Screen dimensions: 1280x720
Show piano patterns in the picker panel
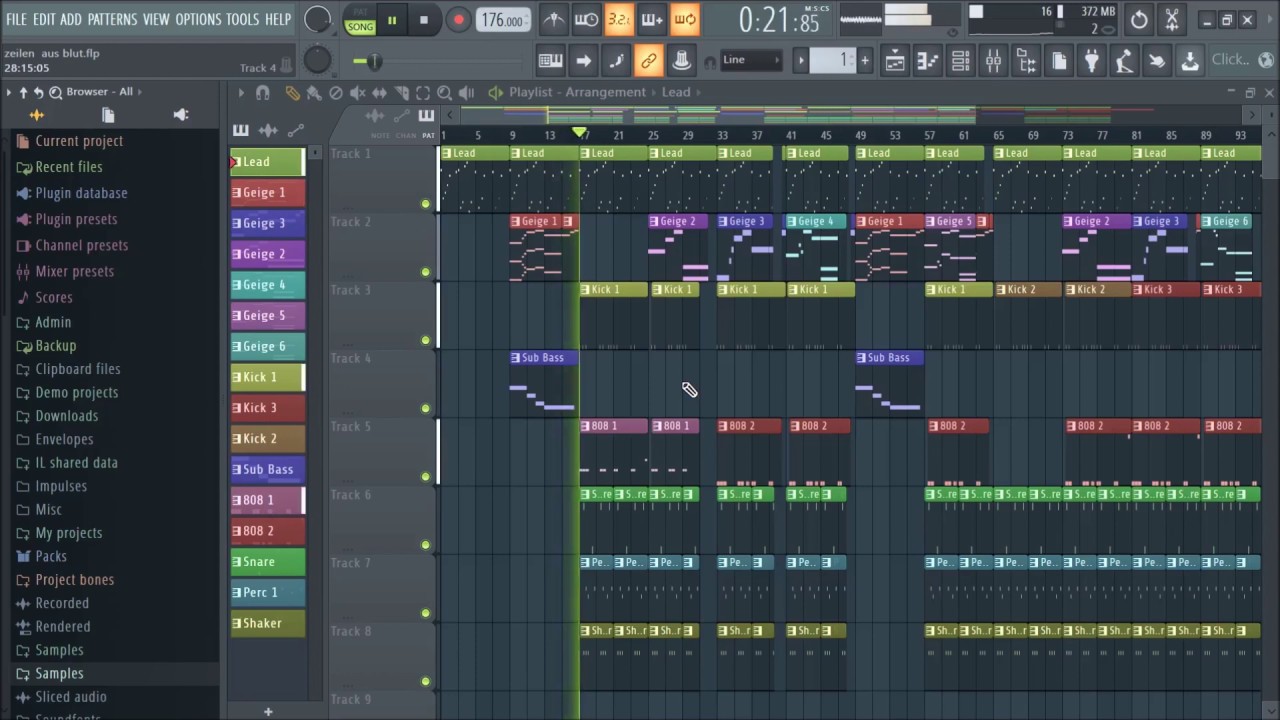pyautogui.click(x=241, y=130)
